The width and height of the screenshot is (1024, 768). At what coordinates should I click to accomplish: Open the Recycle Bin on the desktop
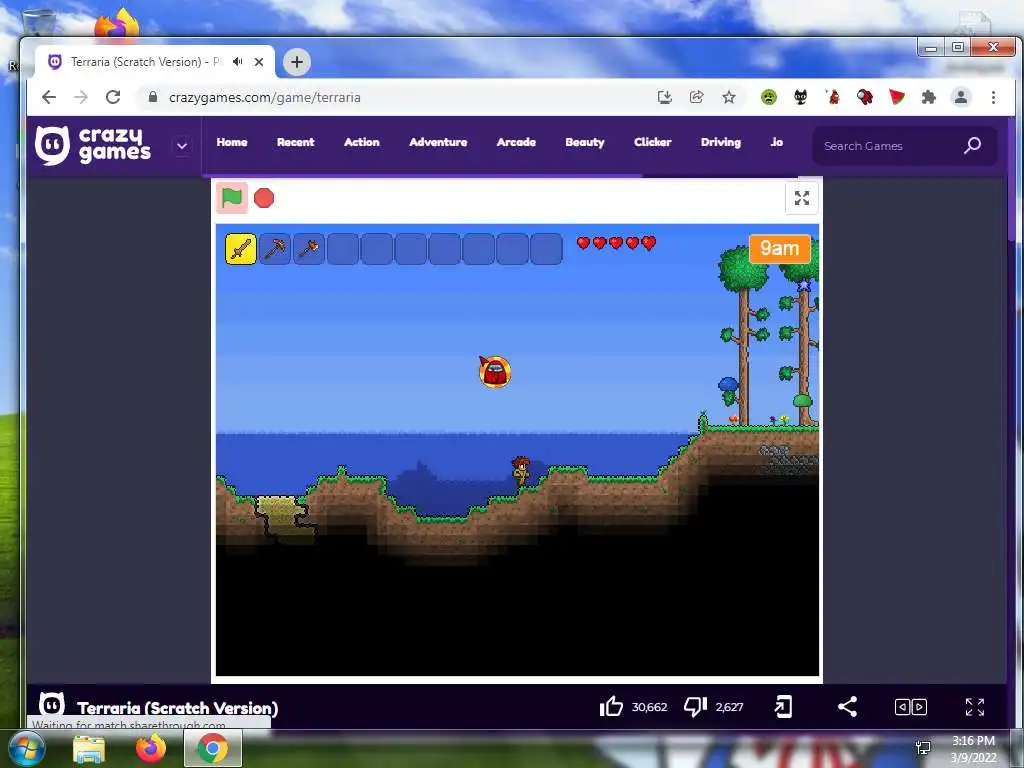(x=38, y=23)
